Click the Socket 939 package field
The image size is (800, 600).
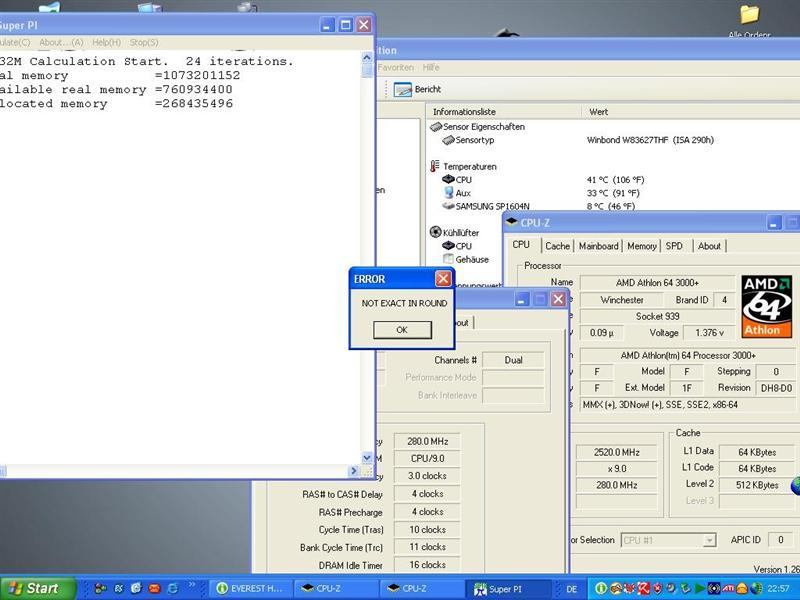(x=657, y=316)
